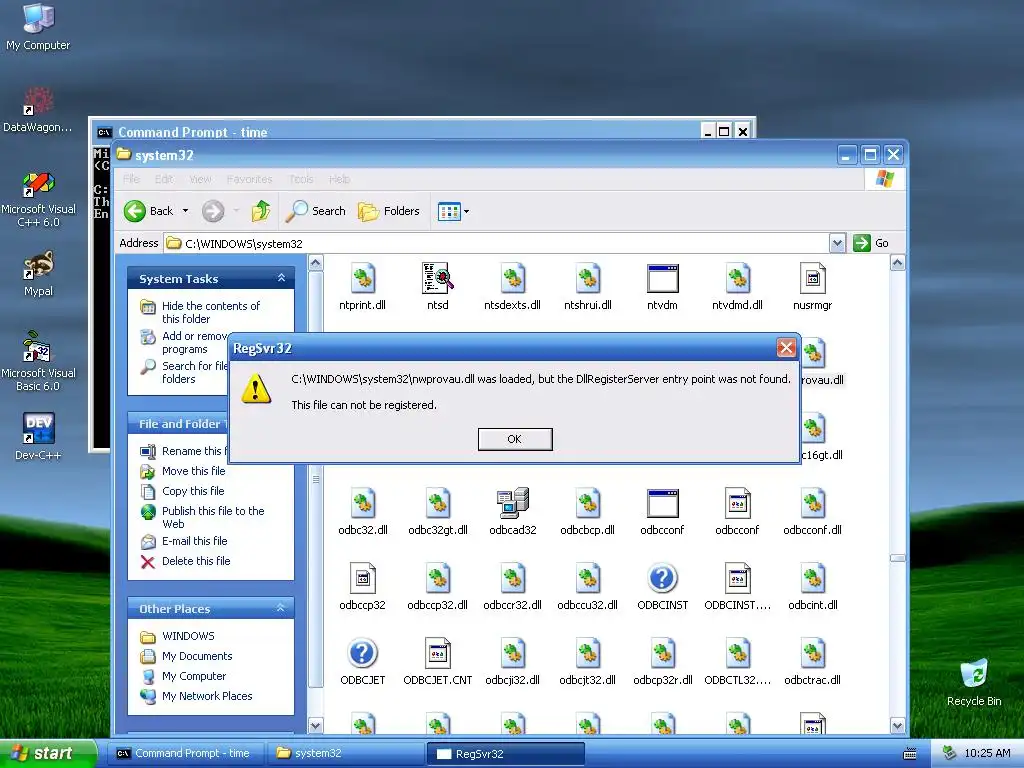This screenshot has height=768, width=1024.
Task: Collapse the System Tasks panel
Action: pos(281,278)
